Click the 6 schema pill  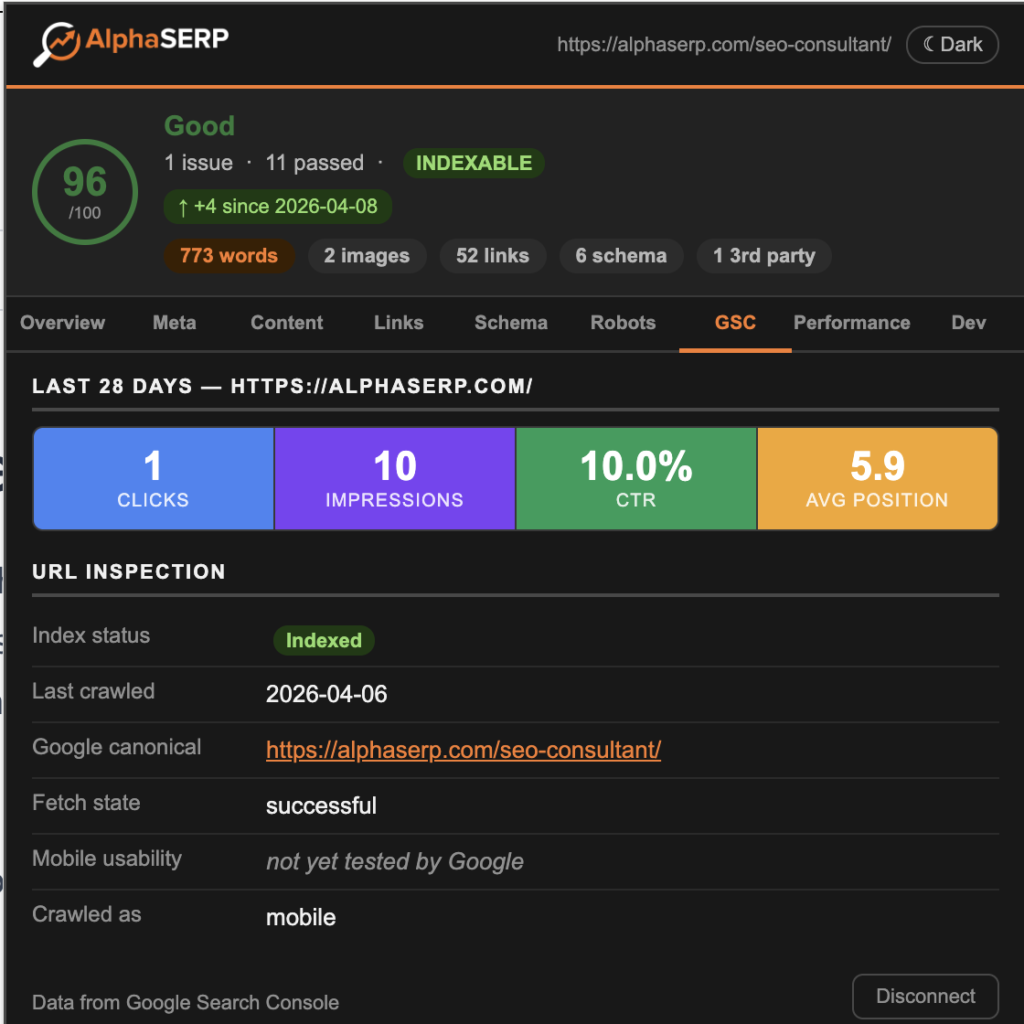[x=621, y=255]
